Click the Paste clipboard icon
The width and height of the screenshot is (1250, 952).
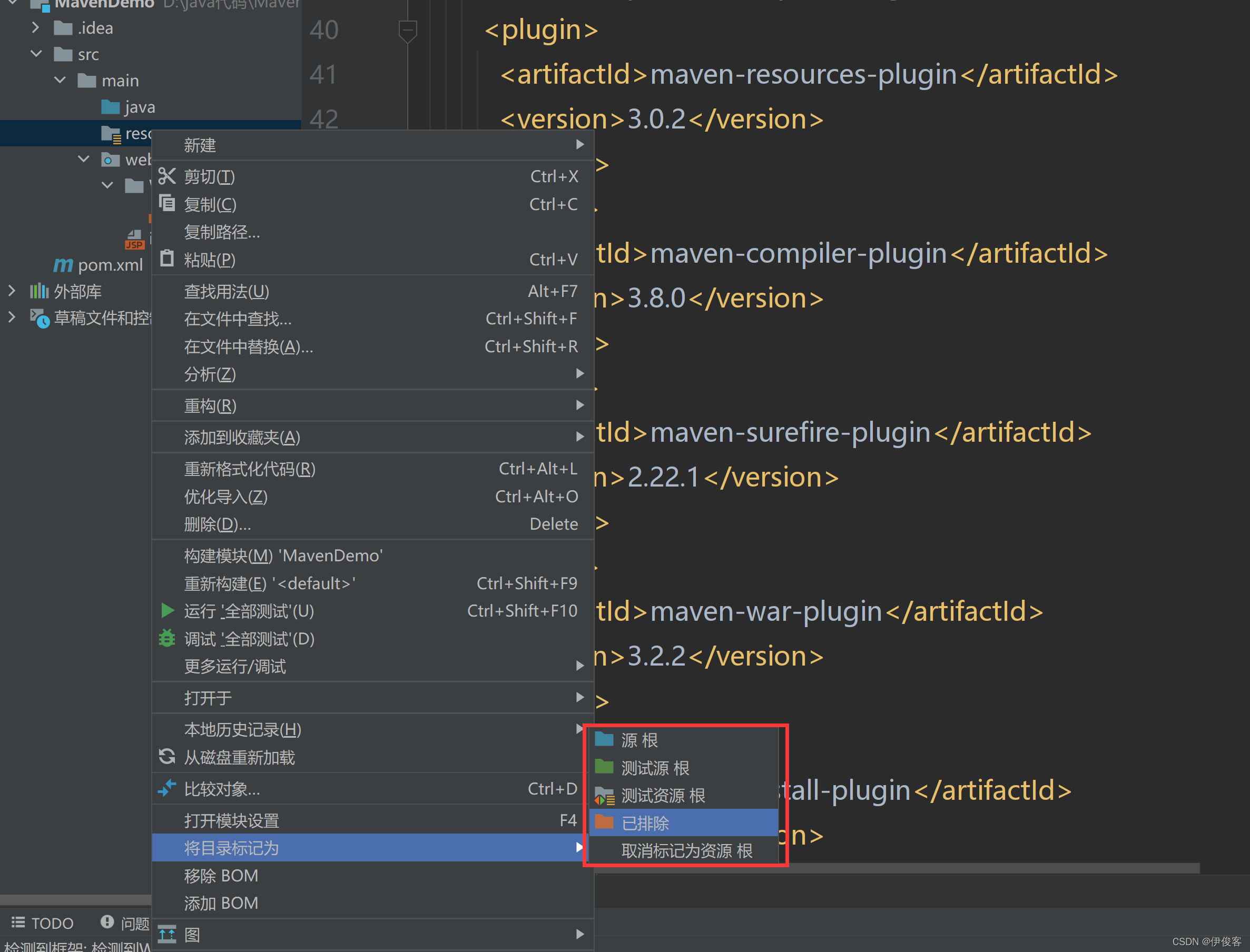coord(166,259)
